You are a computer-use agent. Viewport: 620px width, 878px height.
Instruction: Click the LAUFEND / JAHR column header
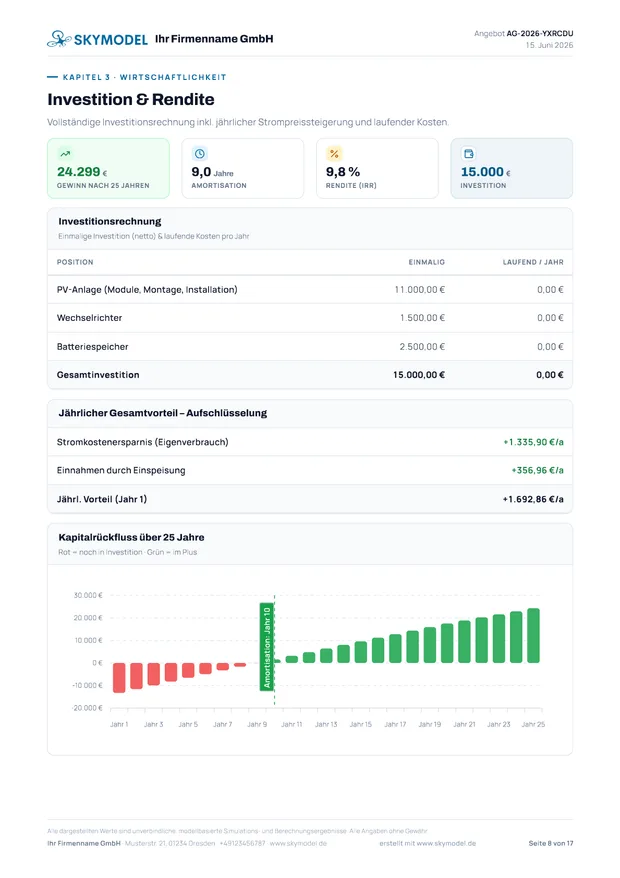coord(533,262)
